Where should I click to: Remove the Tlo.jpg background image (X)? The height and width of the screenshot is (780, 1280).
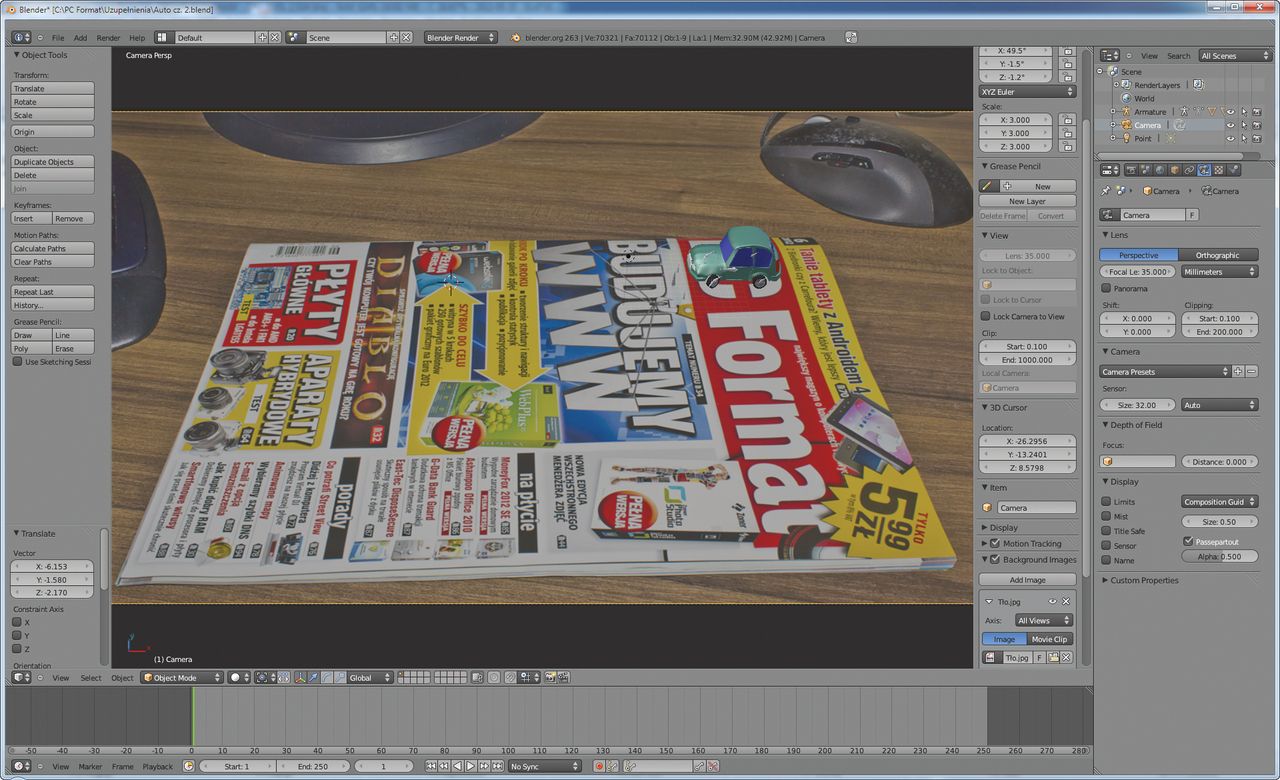pyautogui.click(x=1066, y=601)
